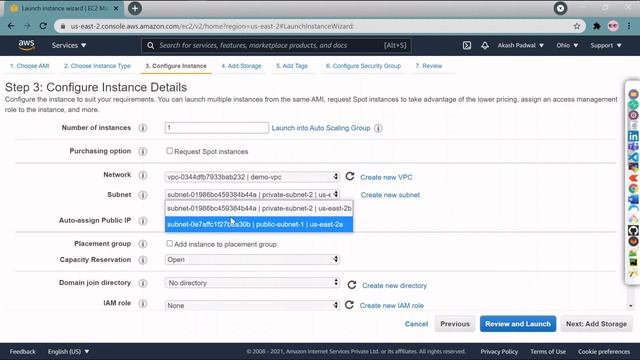Show info for Capacity Reservation
640x360 pixels.
coord(142,260)
